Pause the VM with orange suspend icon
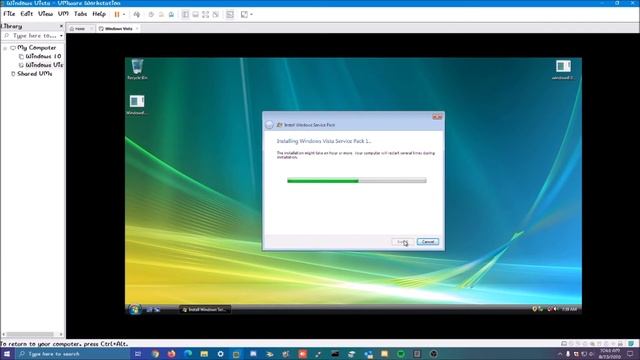Image resolution: width=640 pixels, height=360 pixels. point(117,14)
